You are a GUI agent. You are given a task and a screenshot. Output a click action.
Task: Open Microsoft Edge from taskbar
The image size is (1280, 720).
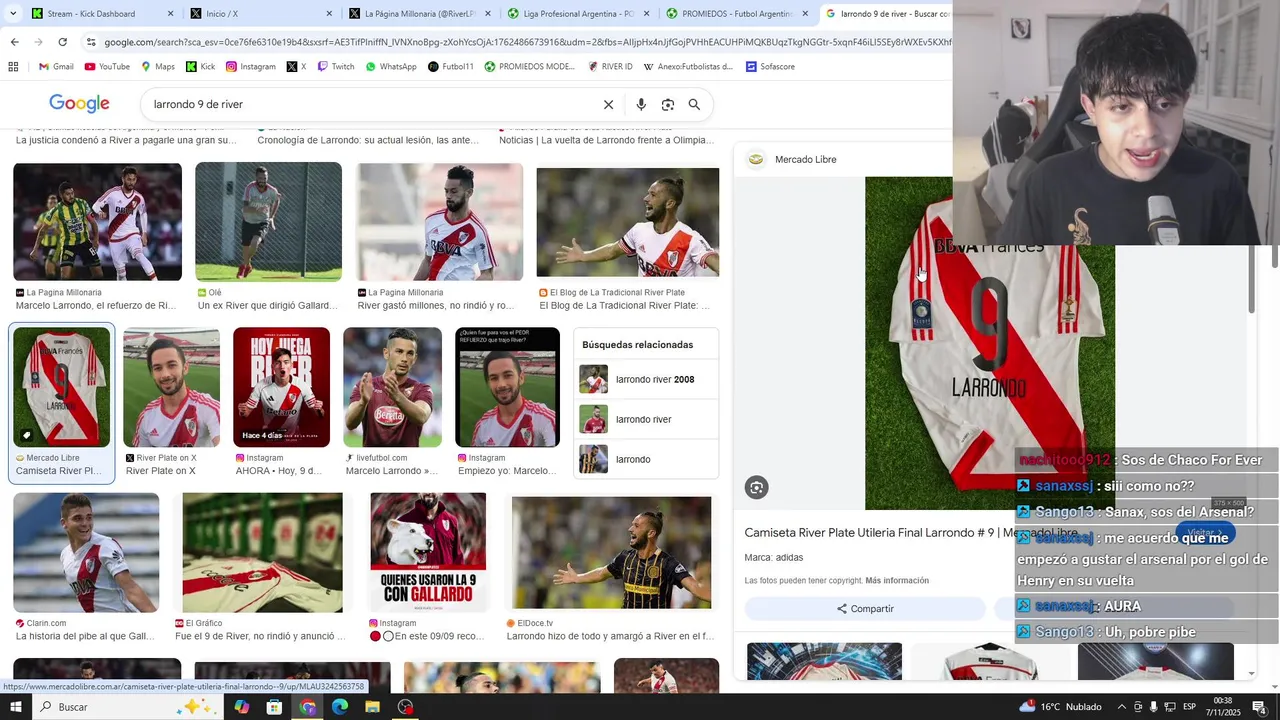click(340, 707)
